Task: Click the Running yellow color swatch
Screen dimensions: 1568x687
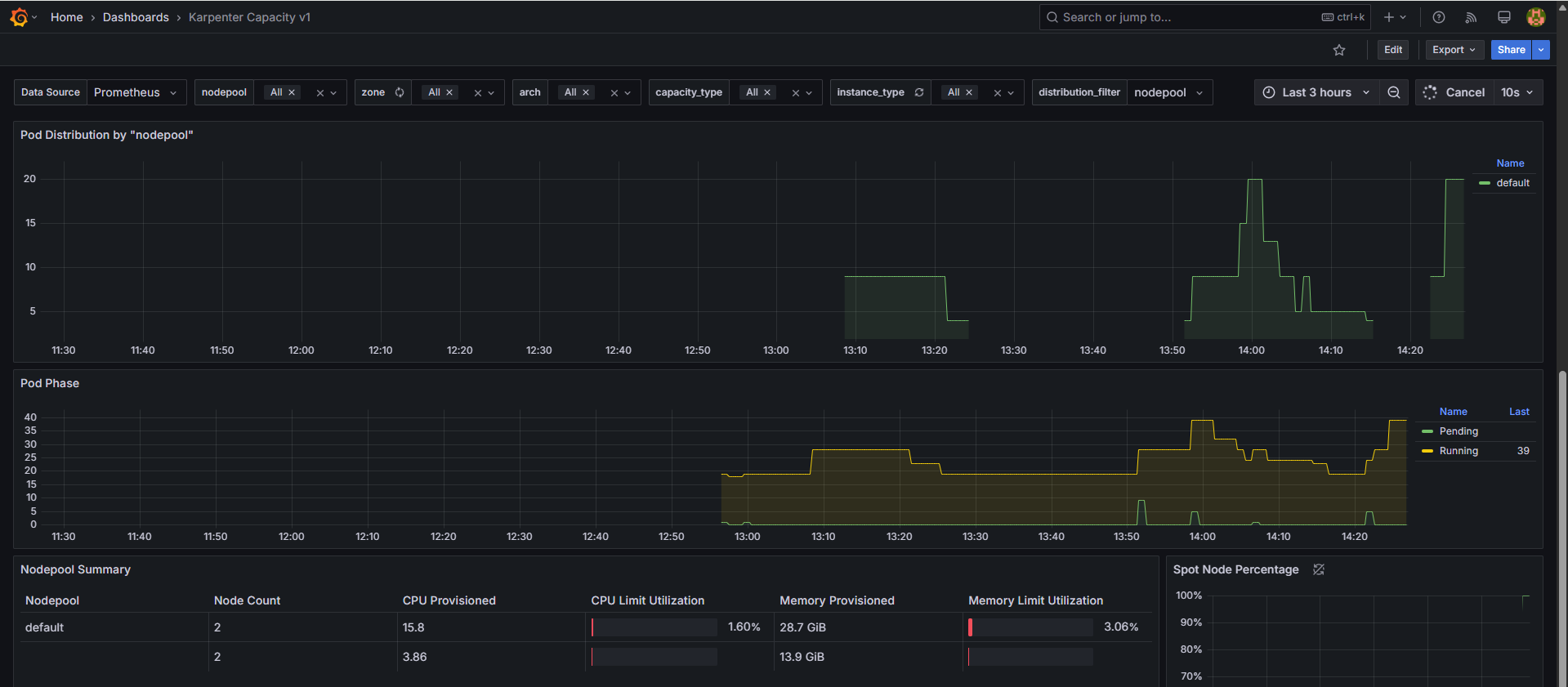Action: [x=1427, y=451]
